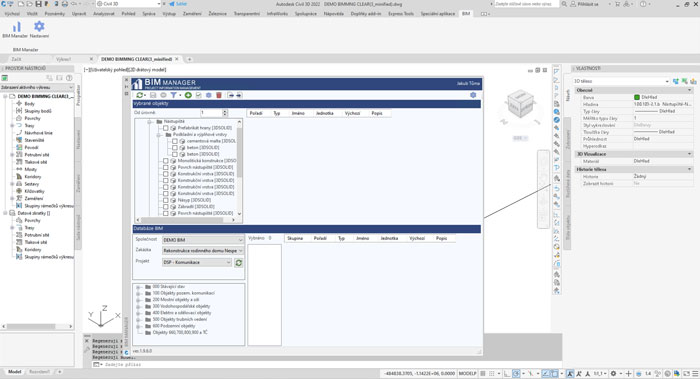Image resolution: width=700 pixels, height=379 pixels.
Task: Click the check-list icon in BIM Manager toolbar
Action: [x=199, y=95]
